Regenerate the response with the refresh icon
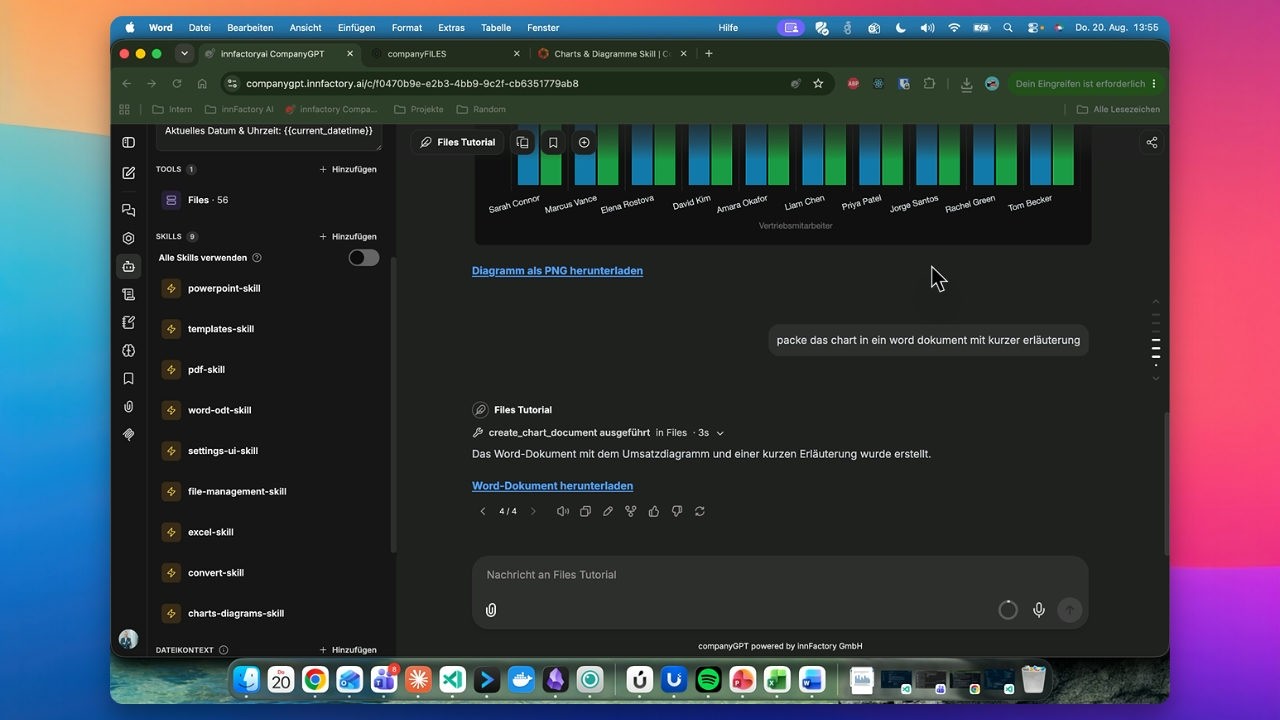1280x720 pixels. point(700,511)
